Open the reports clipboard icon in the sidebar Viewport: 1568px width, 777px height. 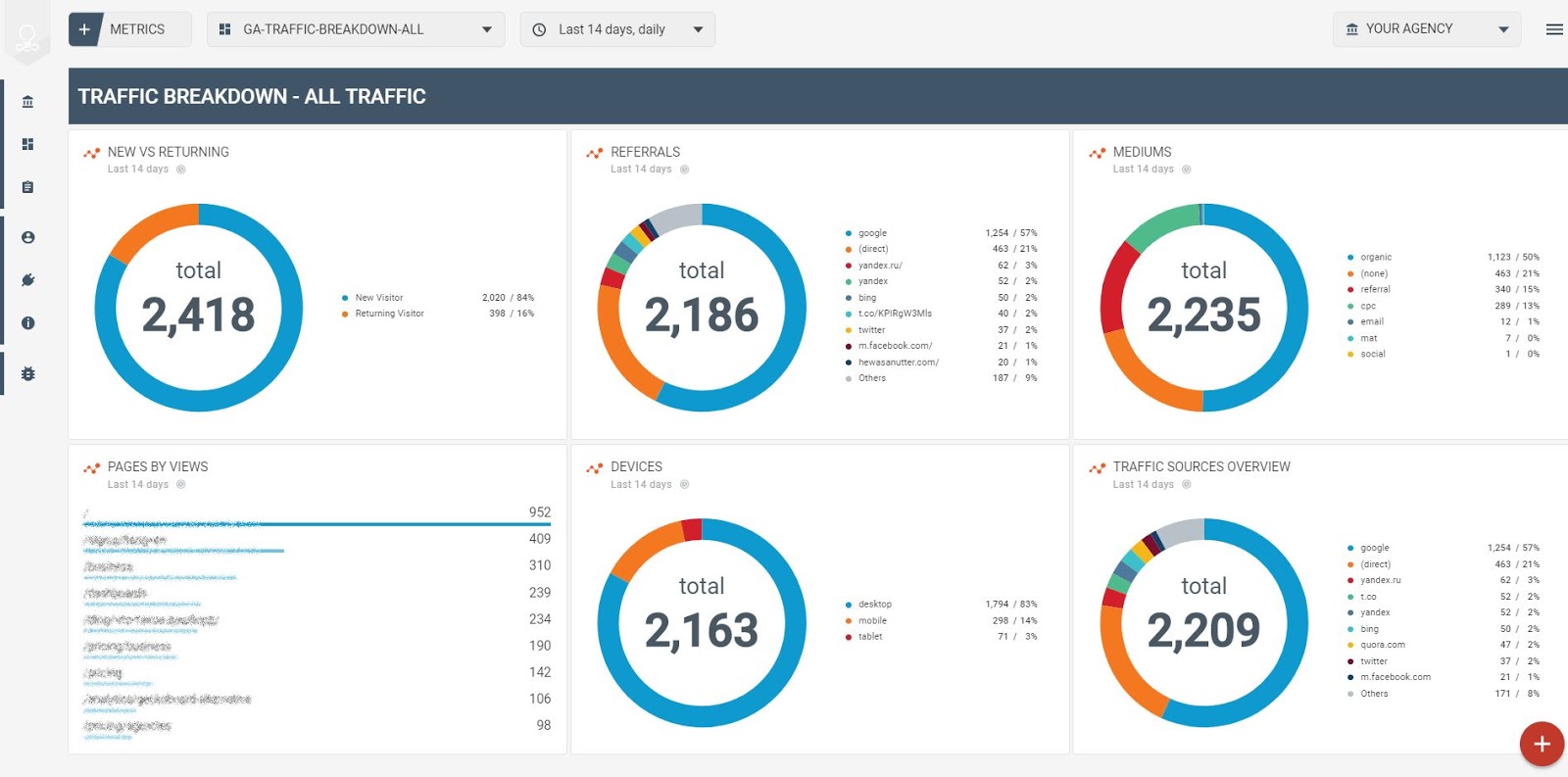click(27, 187)
